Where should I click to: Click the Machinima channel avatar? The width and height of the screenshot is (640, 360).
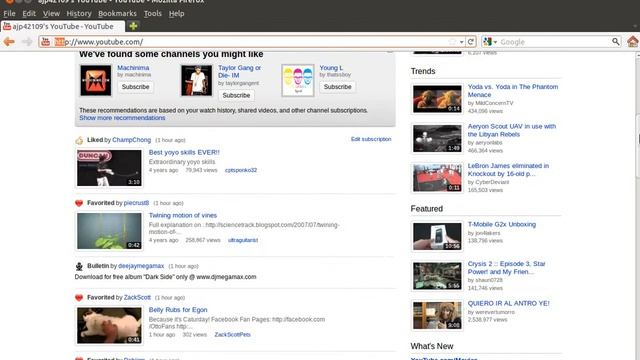[96, 80]
